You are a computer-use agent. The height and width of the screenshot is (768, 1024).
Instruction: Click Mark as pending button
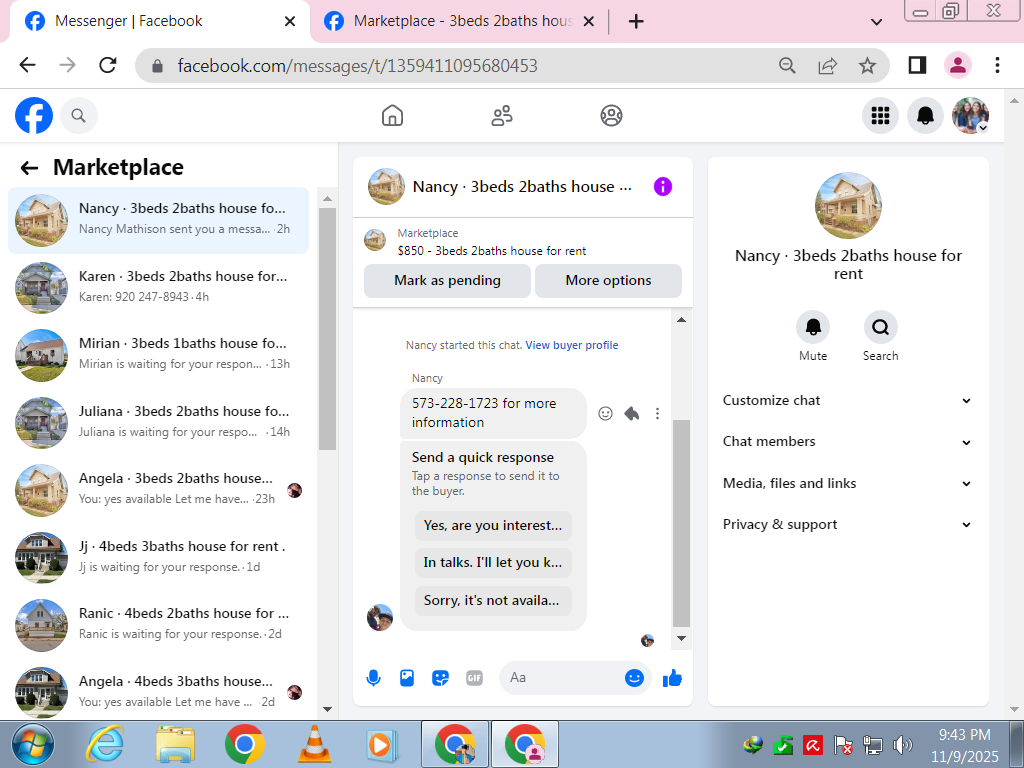(447, 281)
